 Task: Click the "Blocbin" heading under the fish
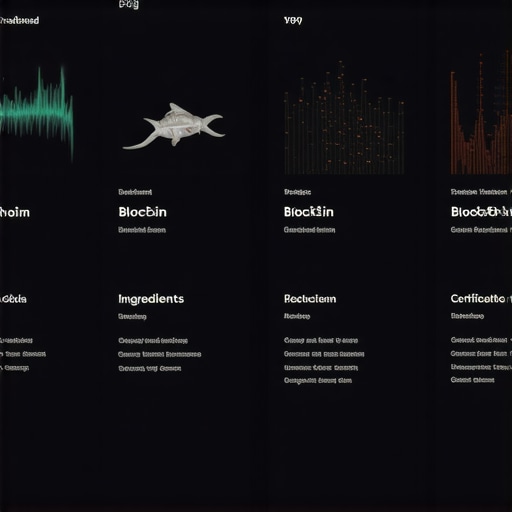142,212
